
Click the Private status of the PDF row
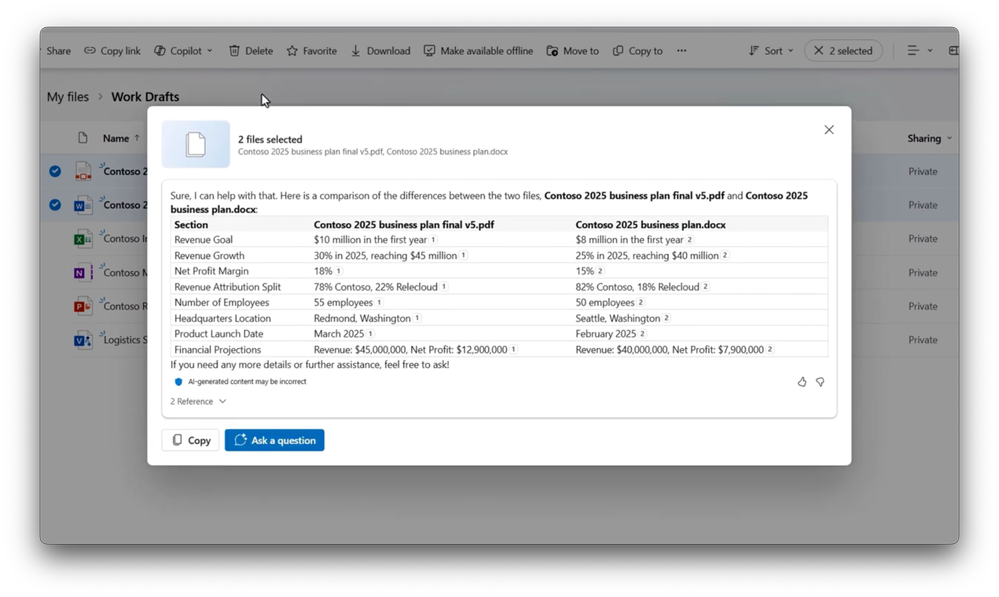923,171
